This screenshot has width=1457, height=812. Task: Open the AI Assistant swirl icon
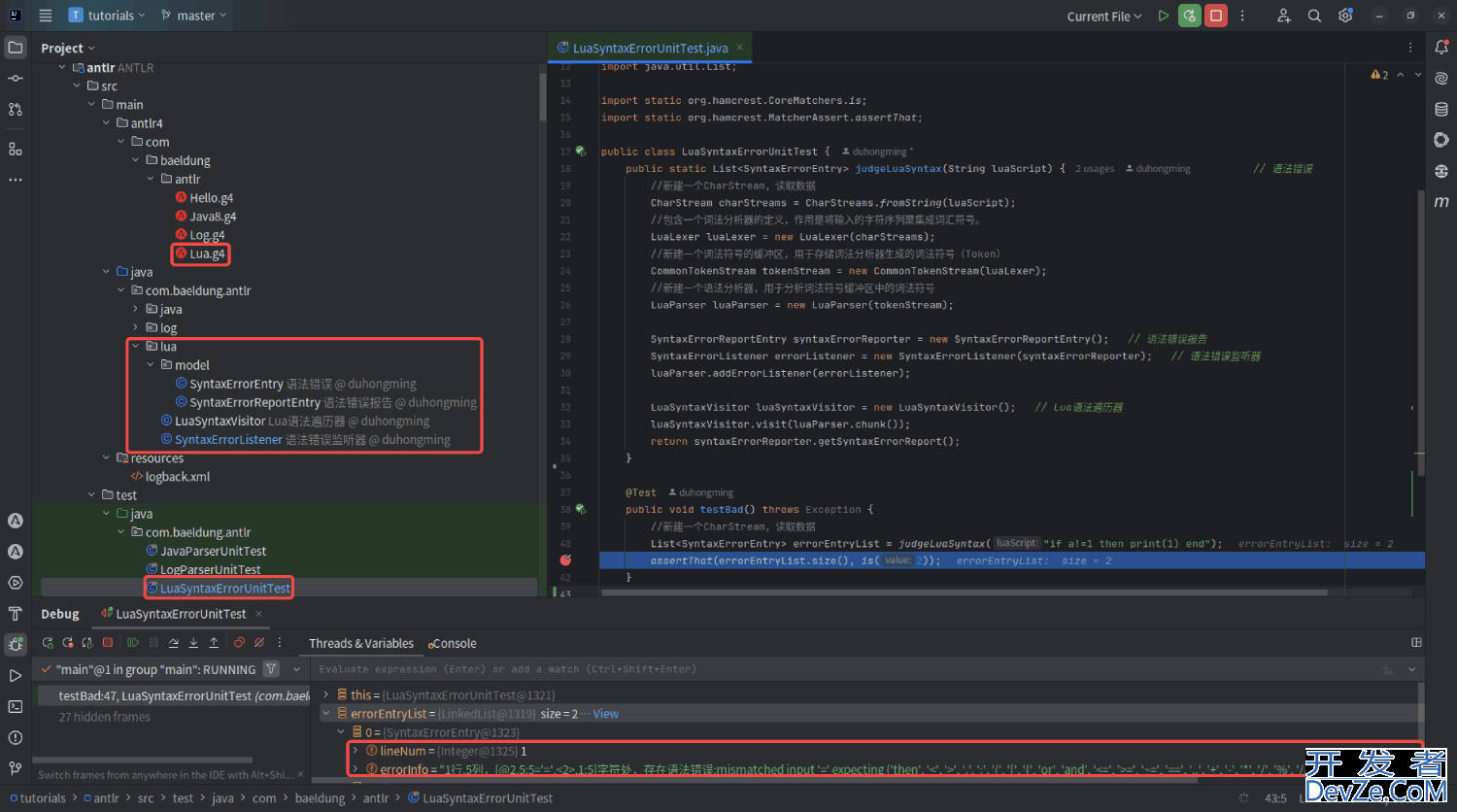click(x=1441, y=79)
